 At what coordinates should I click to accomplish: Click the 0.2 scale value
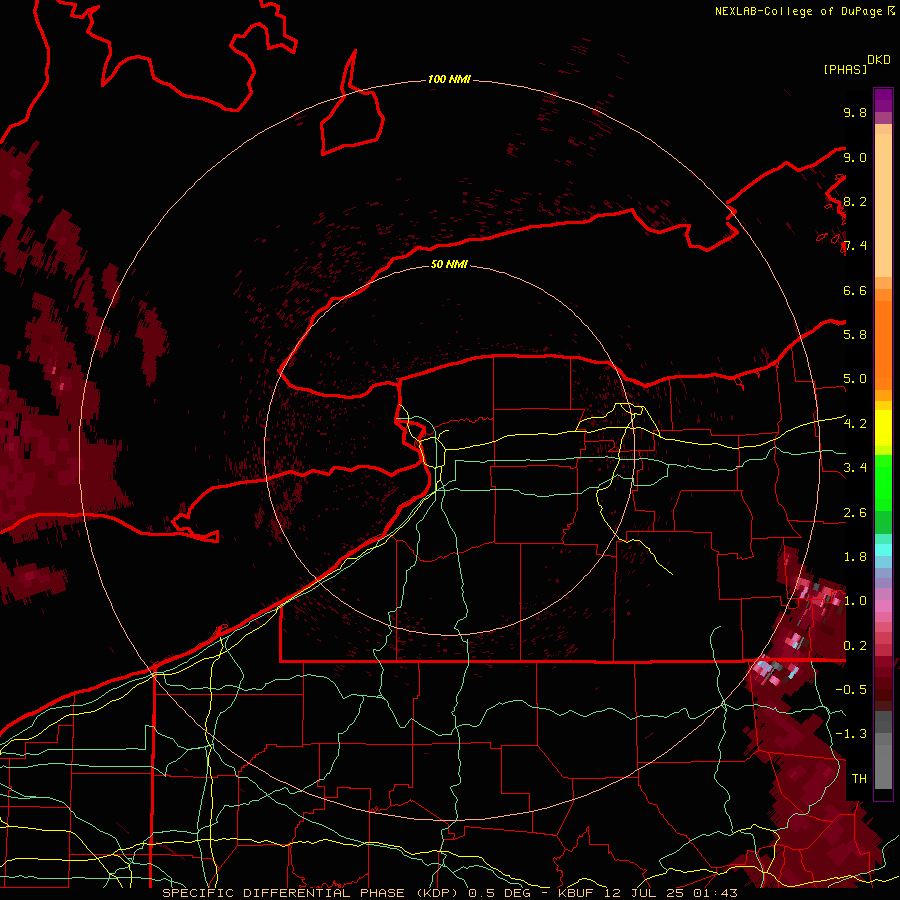[x=855, y=646]
